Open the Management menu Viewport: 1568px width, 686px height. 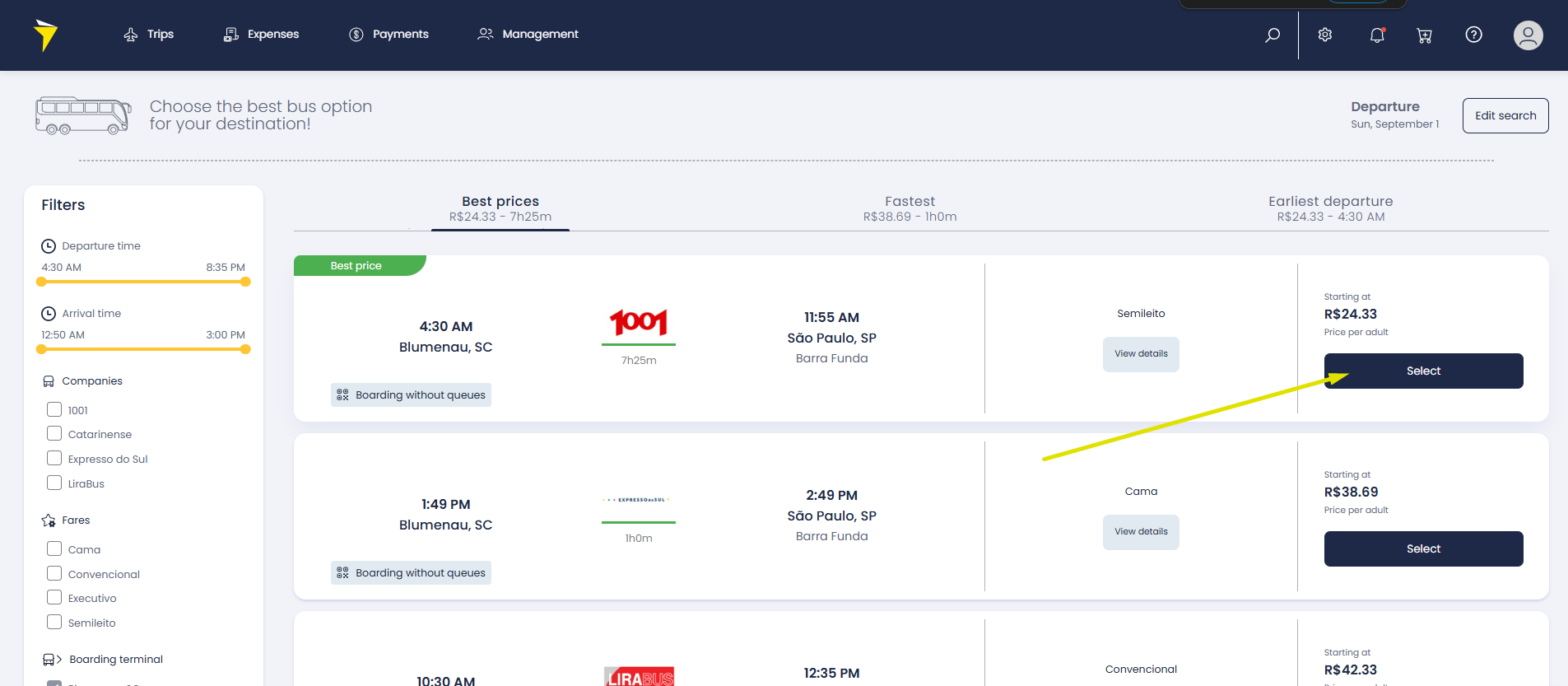(x=528, y=35)
